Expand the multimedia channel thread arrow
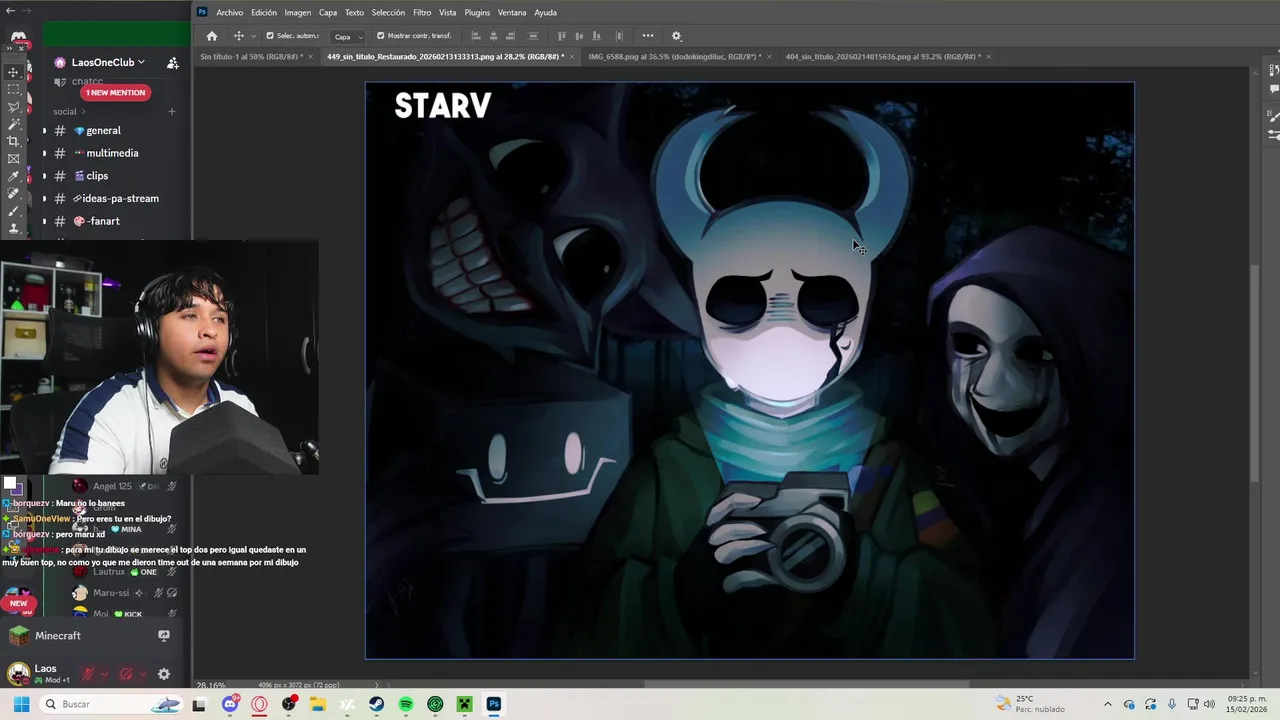This screenshot has width=1280, height=720. coord(44,154)
